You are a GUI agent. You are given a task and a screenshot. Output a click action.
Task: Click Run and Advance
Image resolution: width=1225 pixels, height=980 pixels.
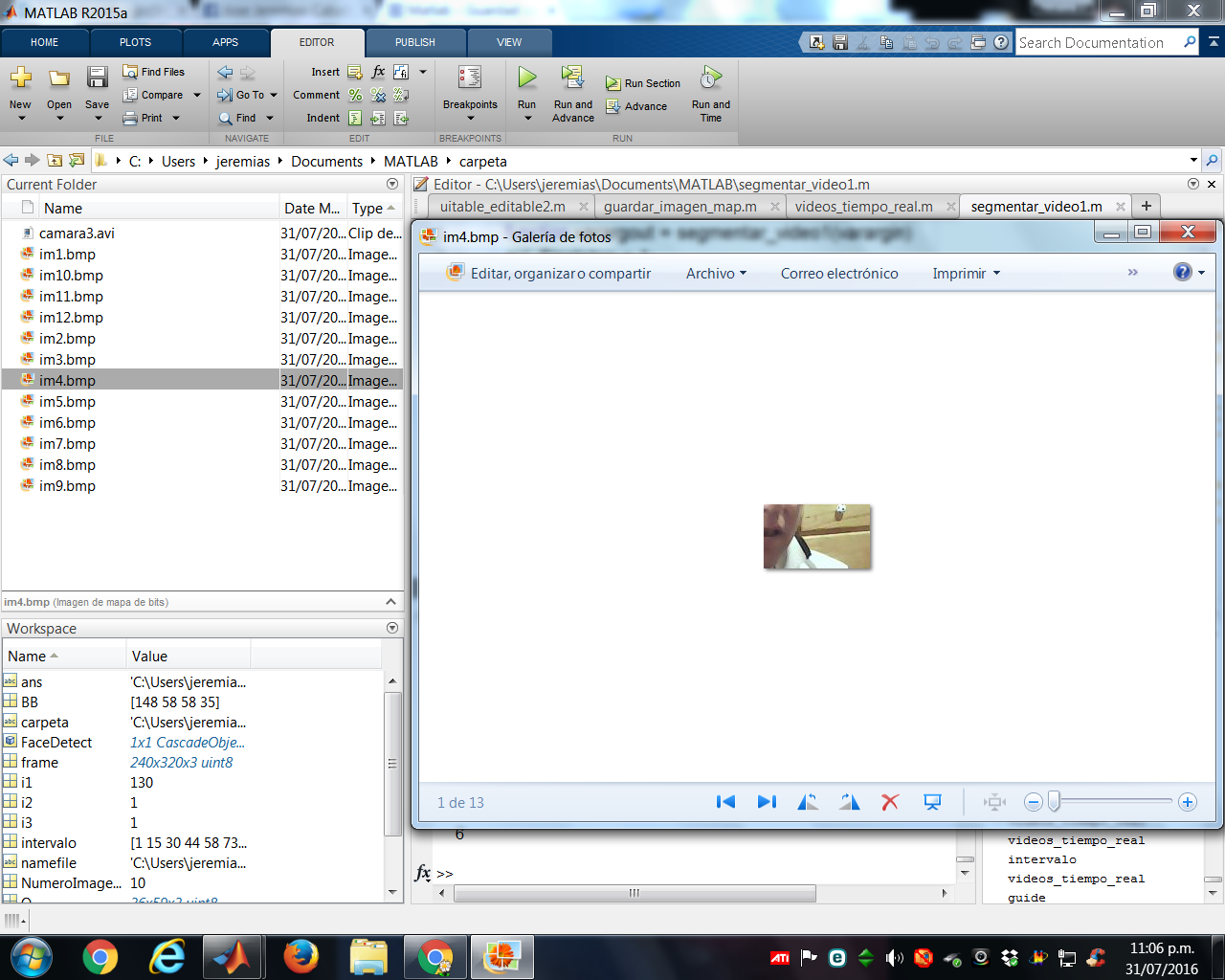(x=573, y=93)
